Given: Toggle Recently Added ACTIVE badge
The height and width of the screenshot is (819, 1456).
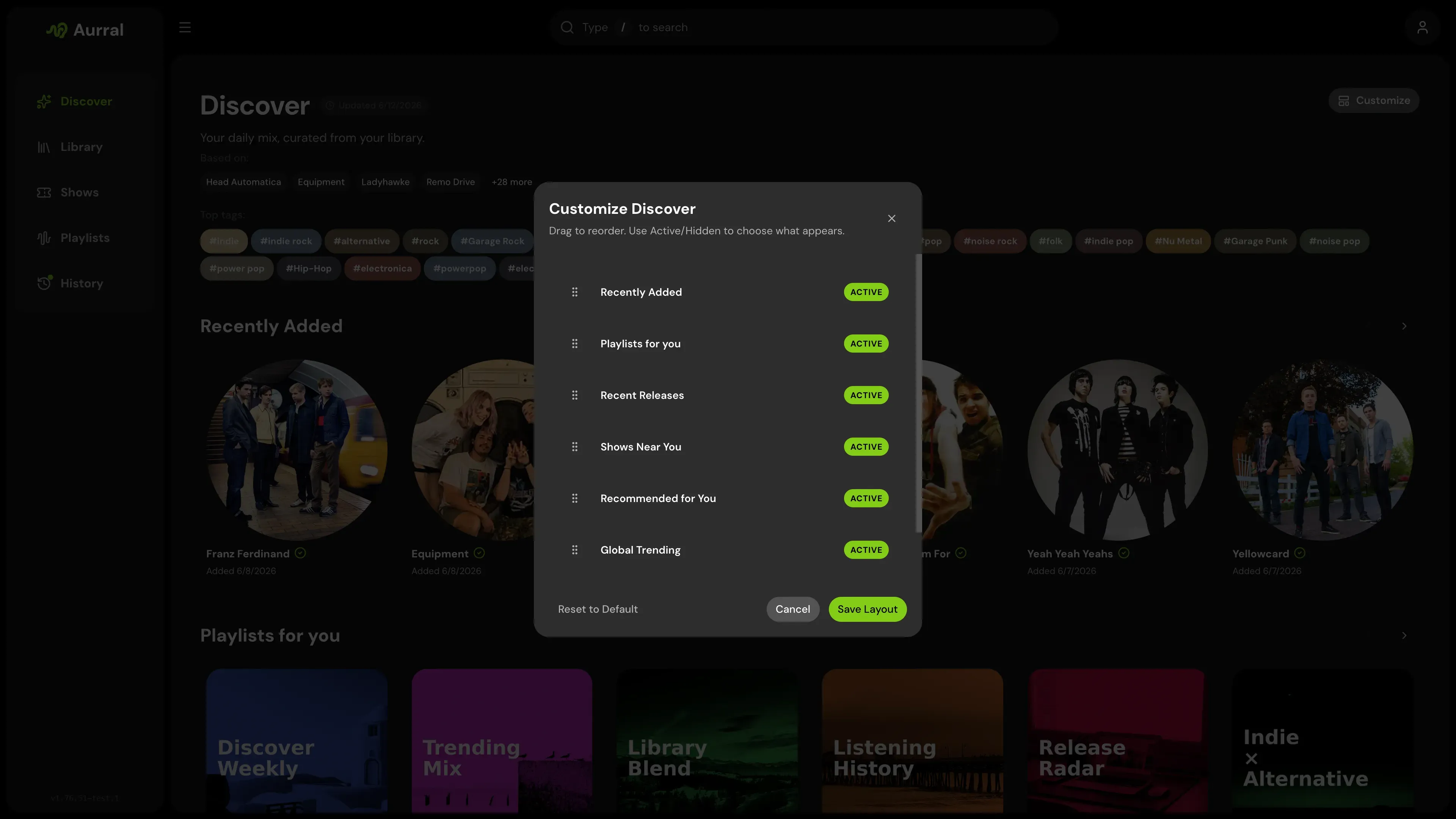Looking at the screenshot, I should [866, 292].
